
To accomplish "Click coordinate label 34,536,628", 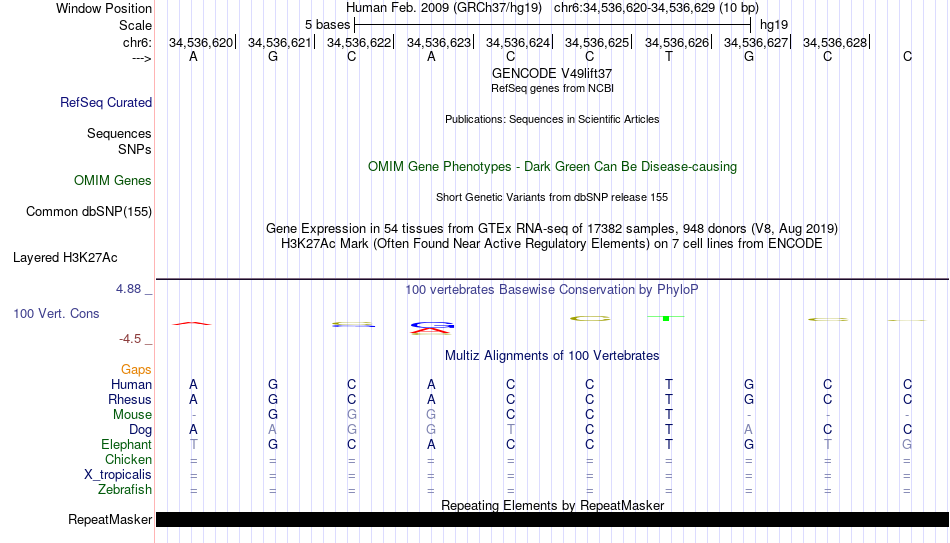I will coord(835,42).
